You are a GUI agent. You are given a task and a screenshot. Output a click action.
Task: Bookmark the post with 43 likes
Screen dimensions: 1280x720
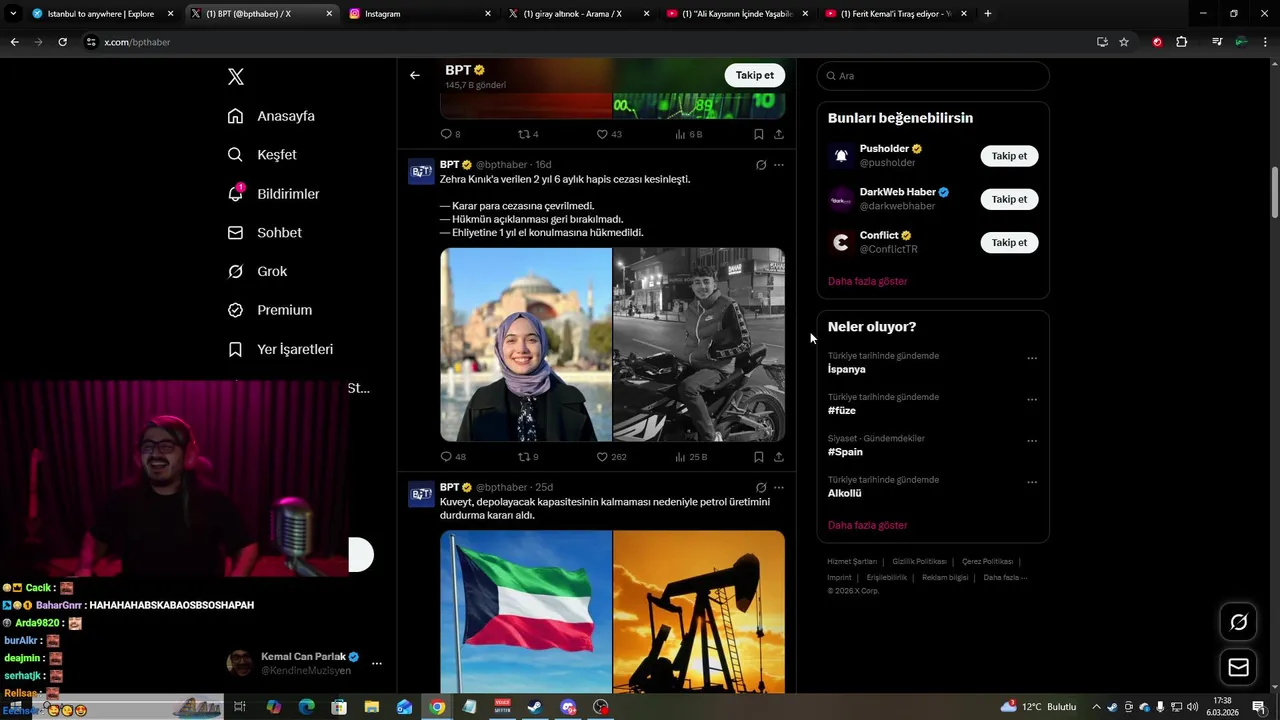(759, 134)
